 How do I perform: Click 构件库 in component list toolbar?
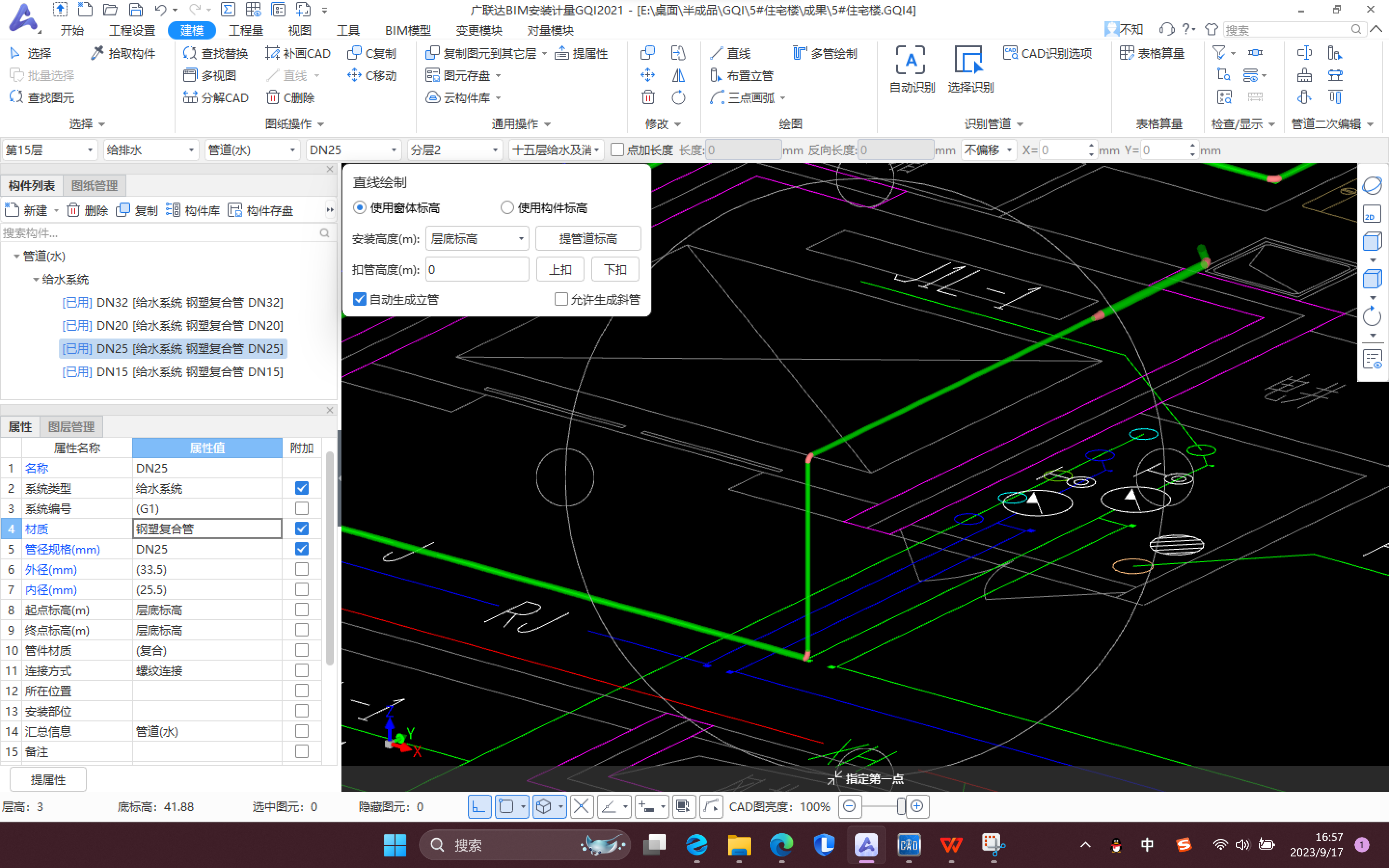(x=193, y=210)
